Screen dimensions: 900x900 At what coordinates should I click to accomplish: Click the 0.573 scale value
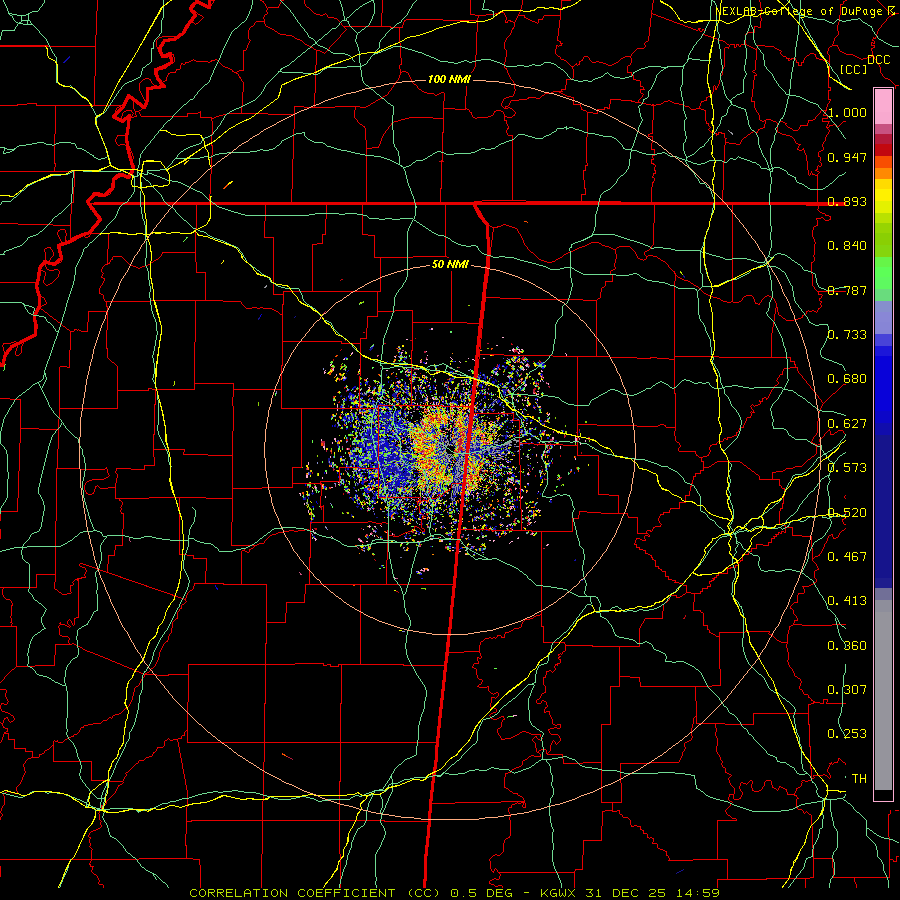click(x=847, y=468)
